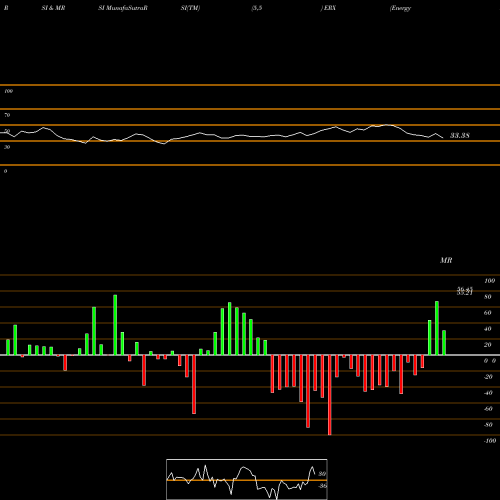
Task: Click the RSI axis label 100
Action: point(8,91)
